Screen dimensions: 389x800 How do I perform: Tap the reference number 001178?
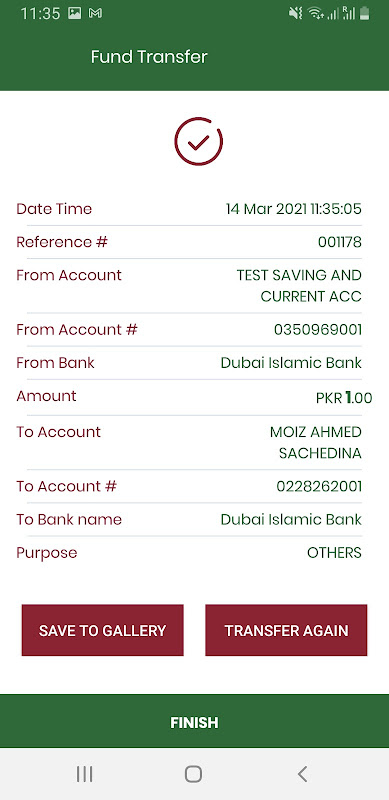point(340,242)
